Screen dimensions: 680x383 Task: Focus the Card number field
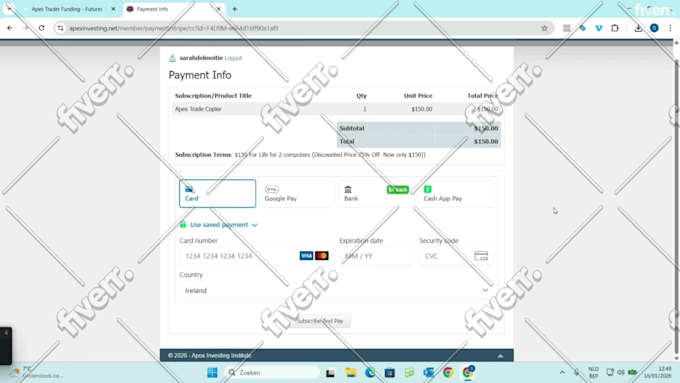click(257, 256)
